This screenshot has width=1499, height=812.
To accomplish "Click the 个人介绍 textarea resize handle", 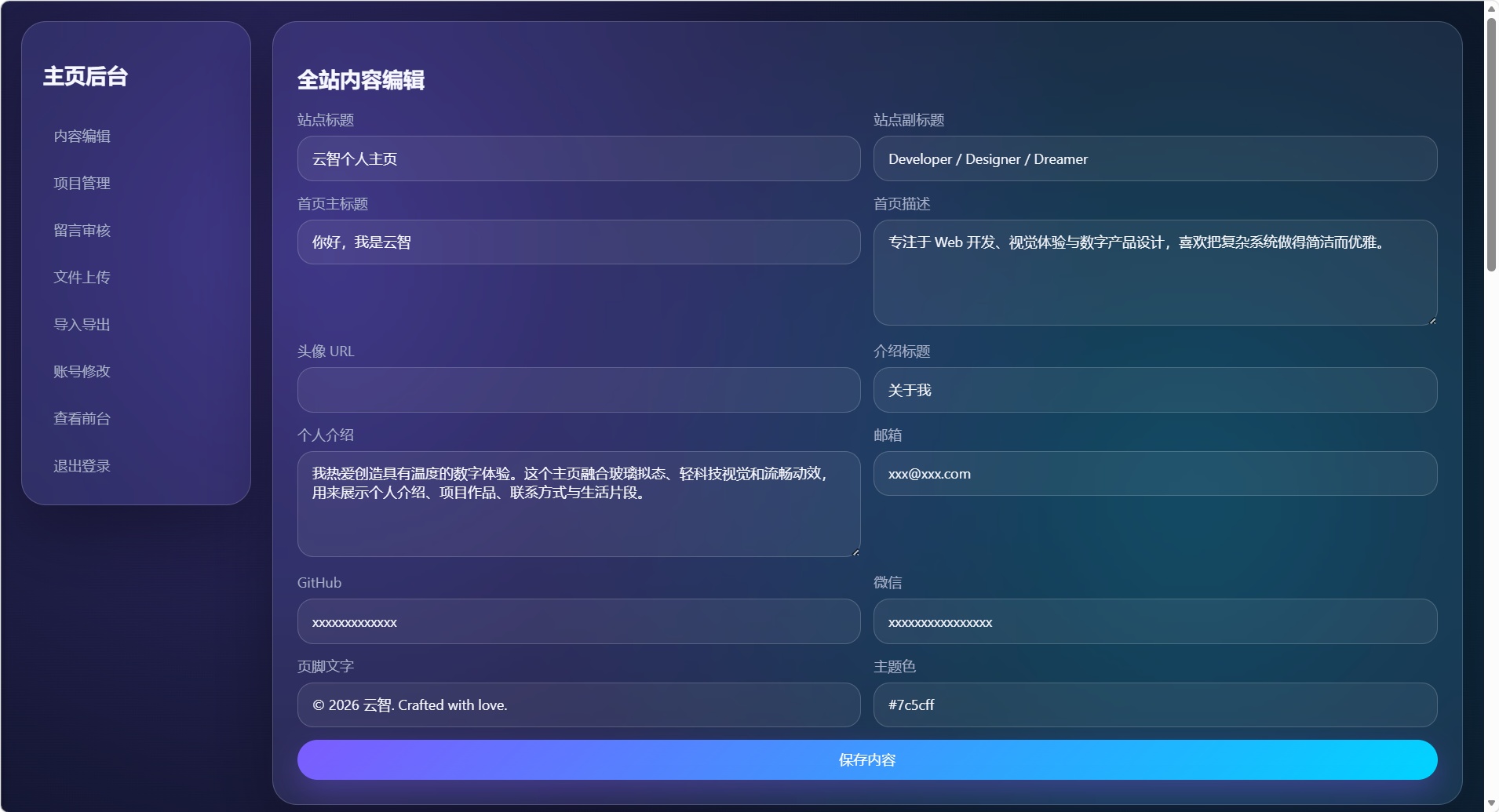I will click(x=855, y=552).
